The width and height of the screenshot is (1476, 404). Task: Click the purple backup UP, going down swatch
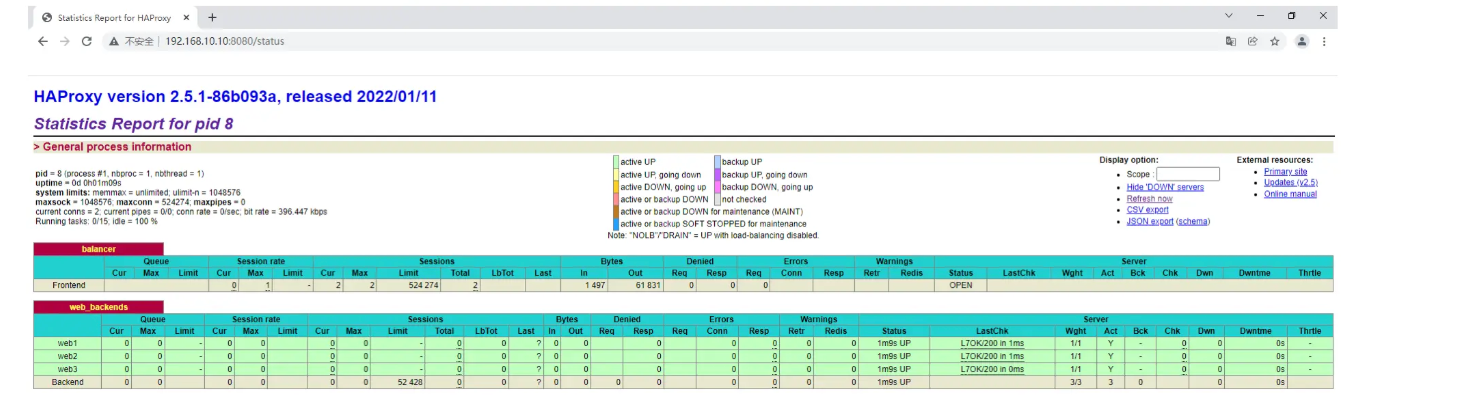coord(718,174)
